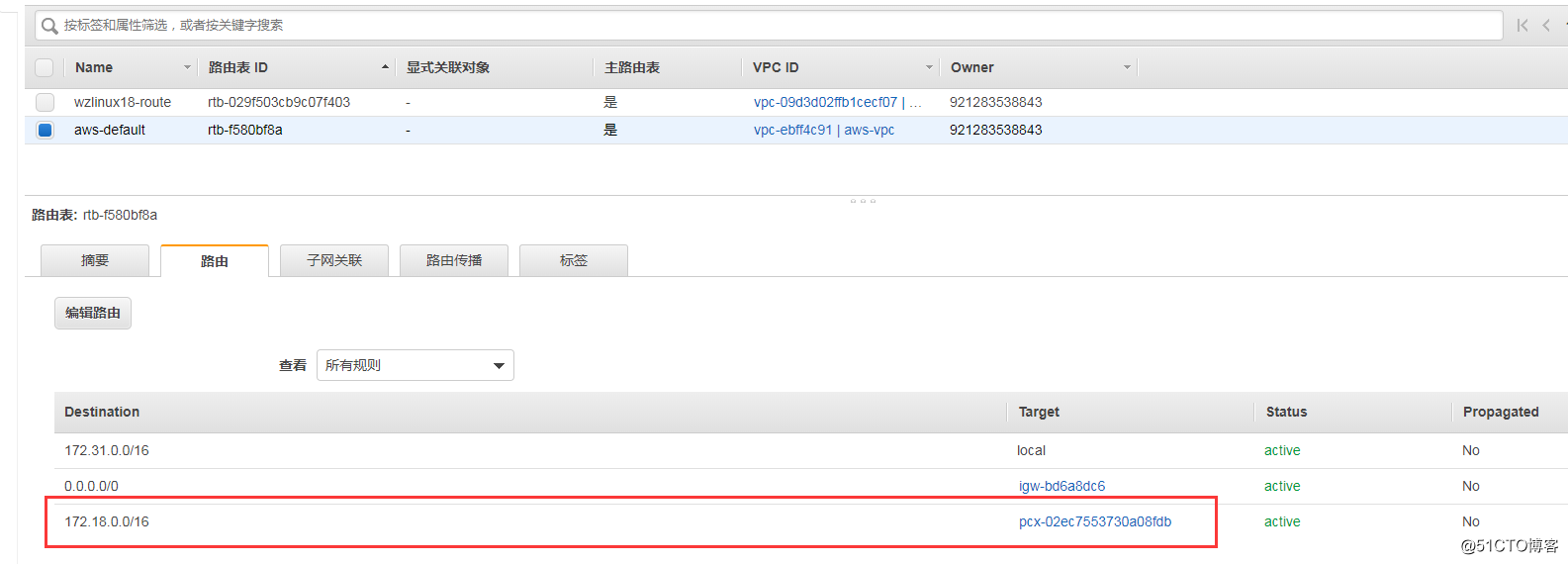This screenshot has height=564, width=1568.
Task: Open the Name column dropdown arrow
Action: [x=187, y=67]
